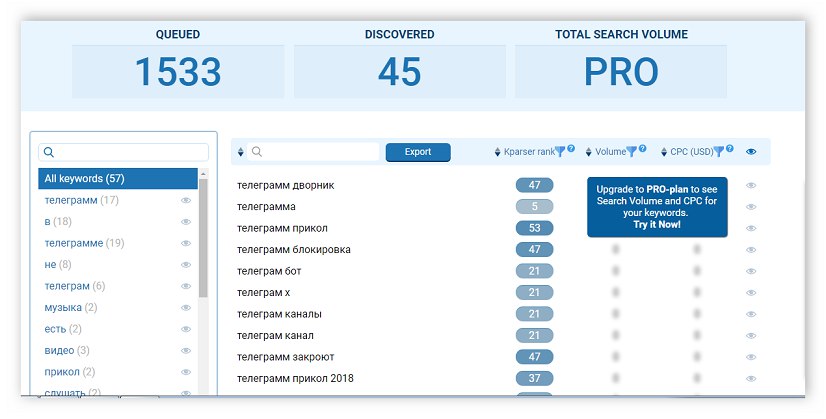
Task: Select the видео (3) group
Action: tap(67, 350)
